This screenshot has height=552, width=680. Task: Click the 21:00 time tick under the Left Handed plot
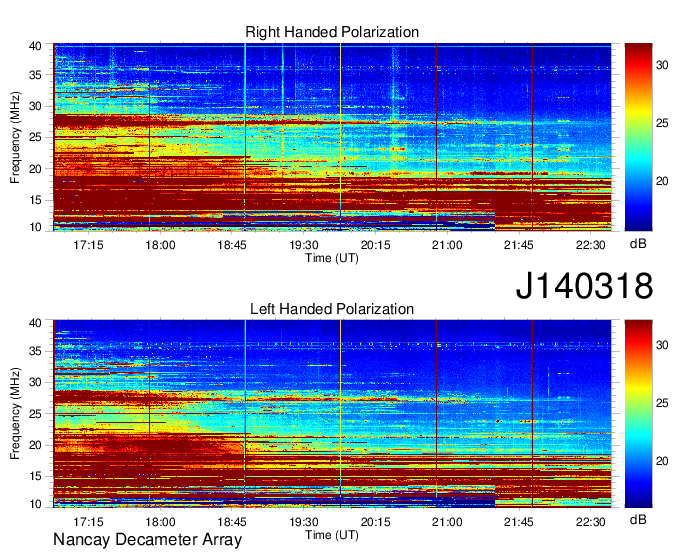[447, 522]
